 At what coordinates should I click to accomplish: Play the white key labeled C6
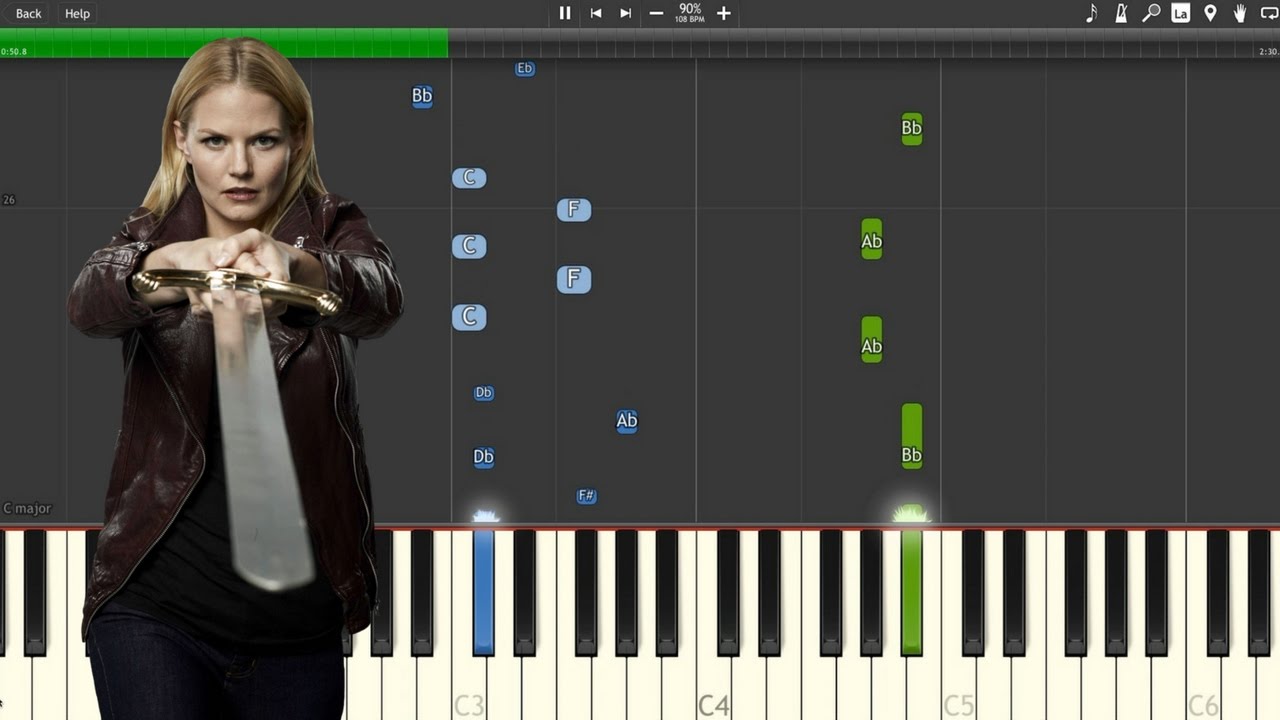[x=1203, y=690]
